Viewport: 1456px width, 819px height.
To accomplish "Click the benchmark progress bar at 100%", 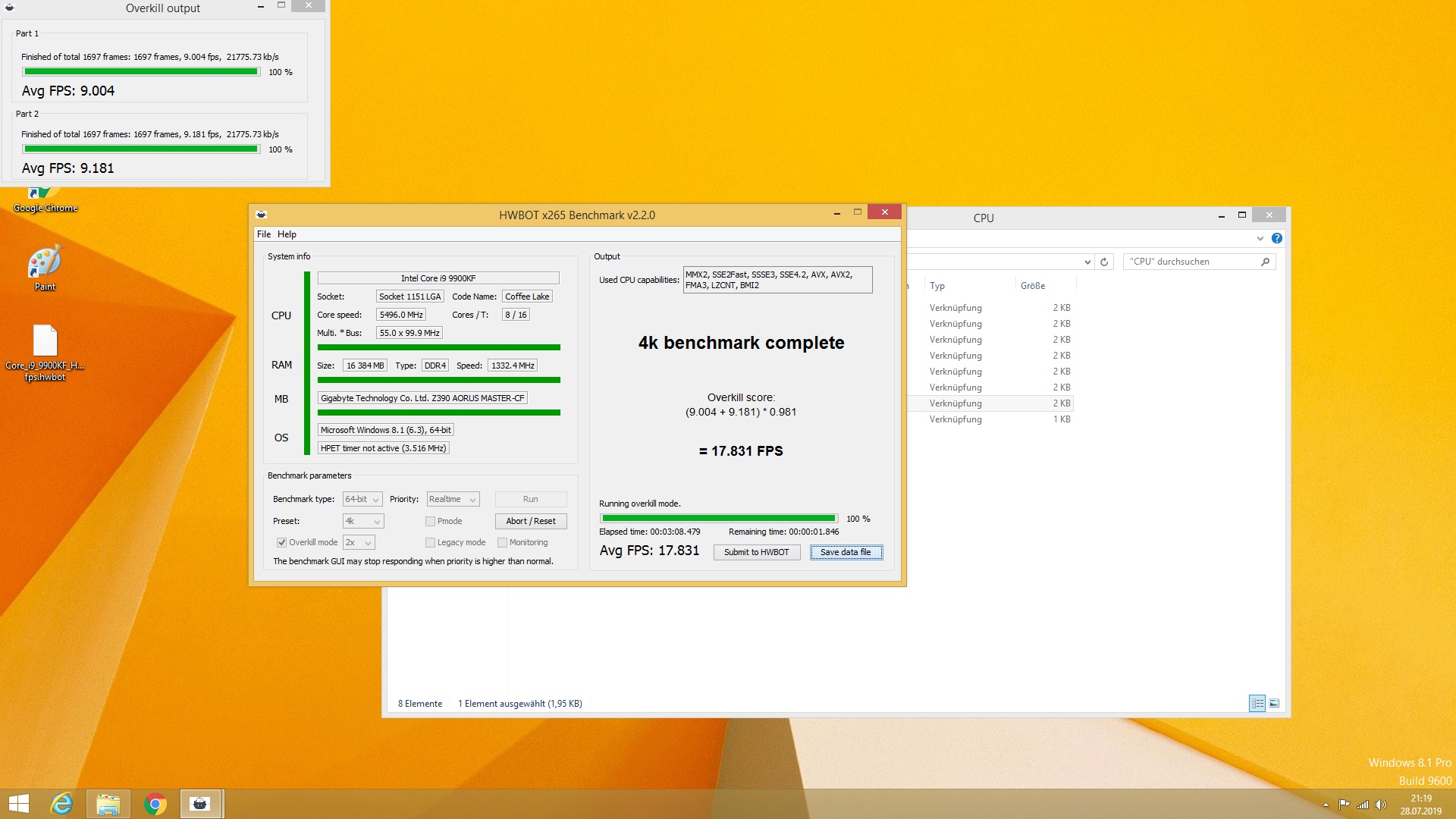I will click(x=718, y=518).
